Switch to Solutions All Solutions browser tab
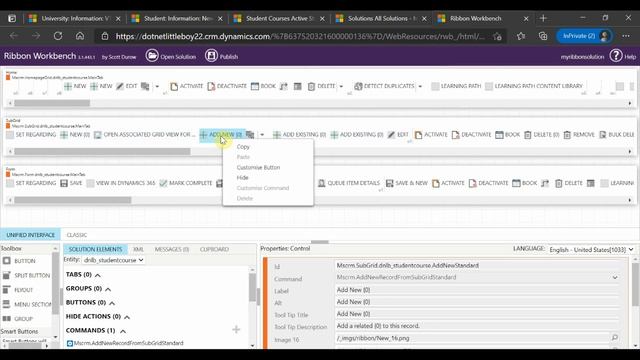The height and width of the screenshot is (360, 640). (382, 18)
